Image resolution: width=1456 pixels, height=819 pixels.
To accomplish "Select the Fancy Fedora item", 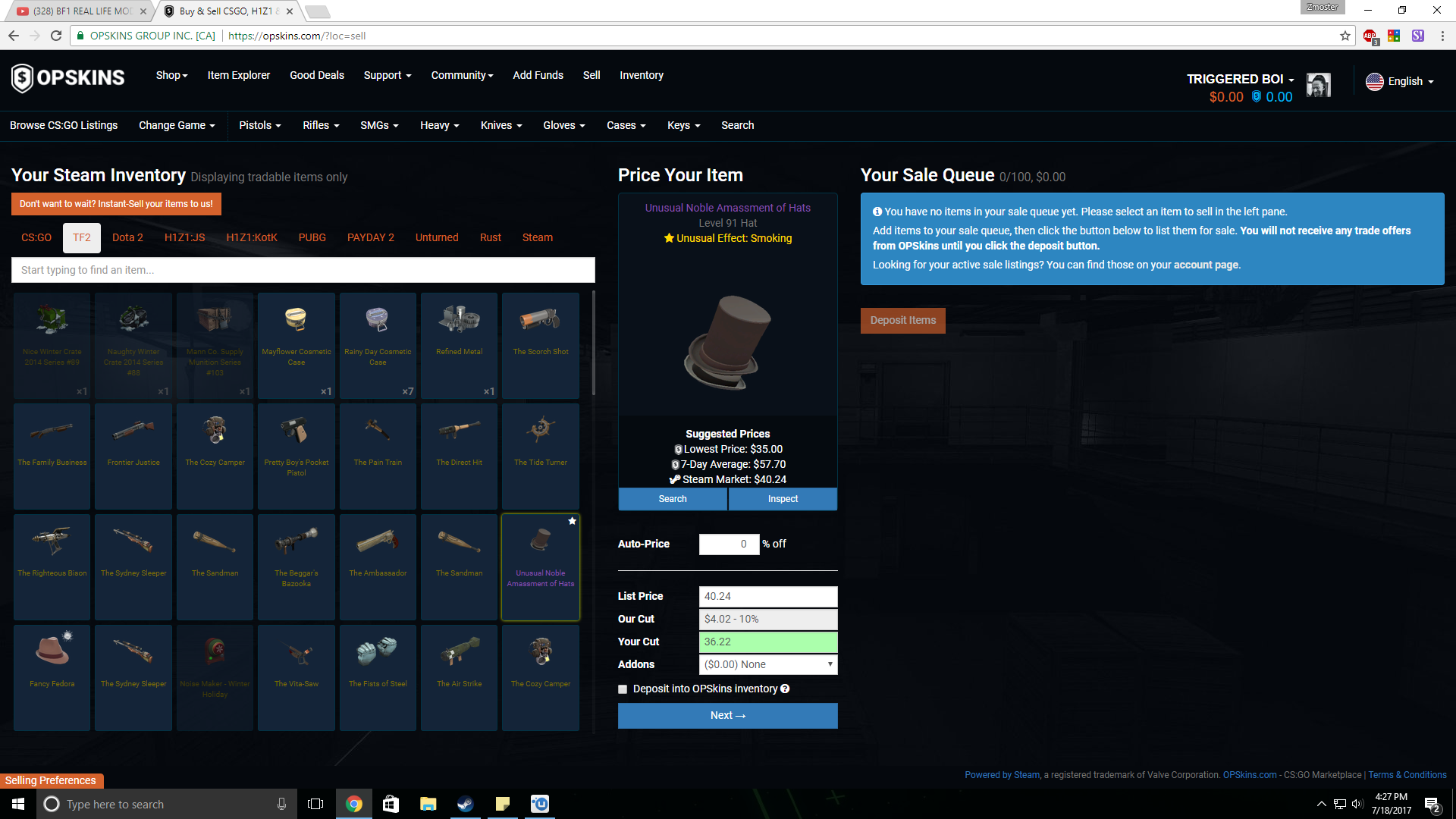I will pyautogui.click(x=52, y=677).
